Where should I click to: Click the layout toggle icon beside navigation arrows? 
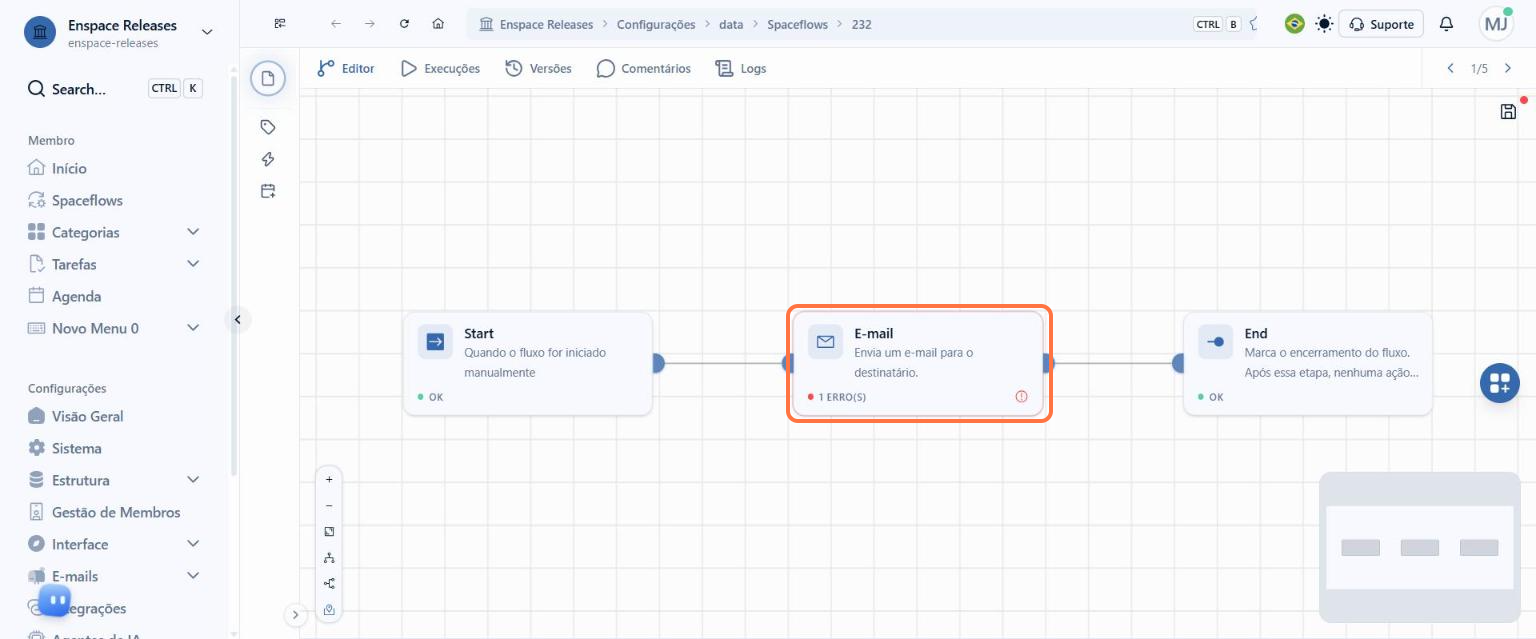(x=280, y=24)
